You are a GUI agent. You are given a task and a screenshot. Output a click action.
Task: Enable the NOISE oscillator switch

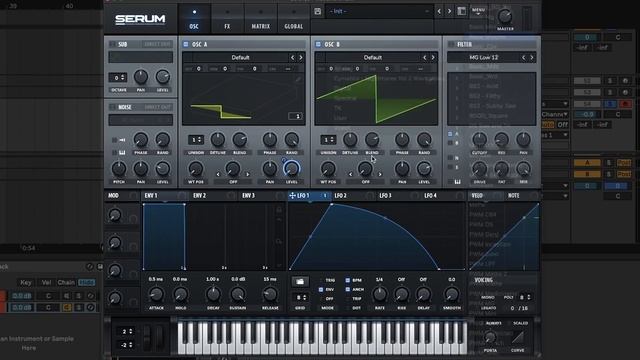tap(112, 107)
